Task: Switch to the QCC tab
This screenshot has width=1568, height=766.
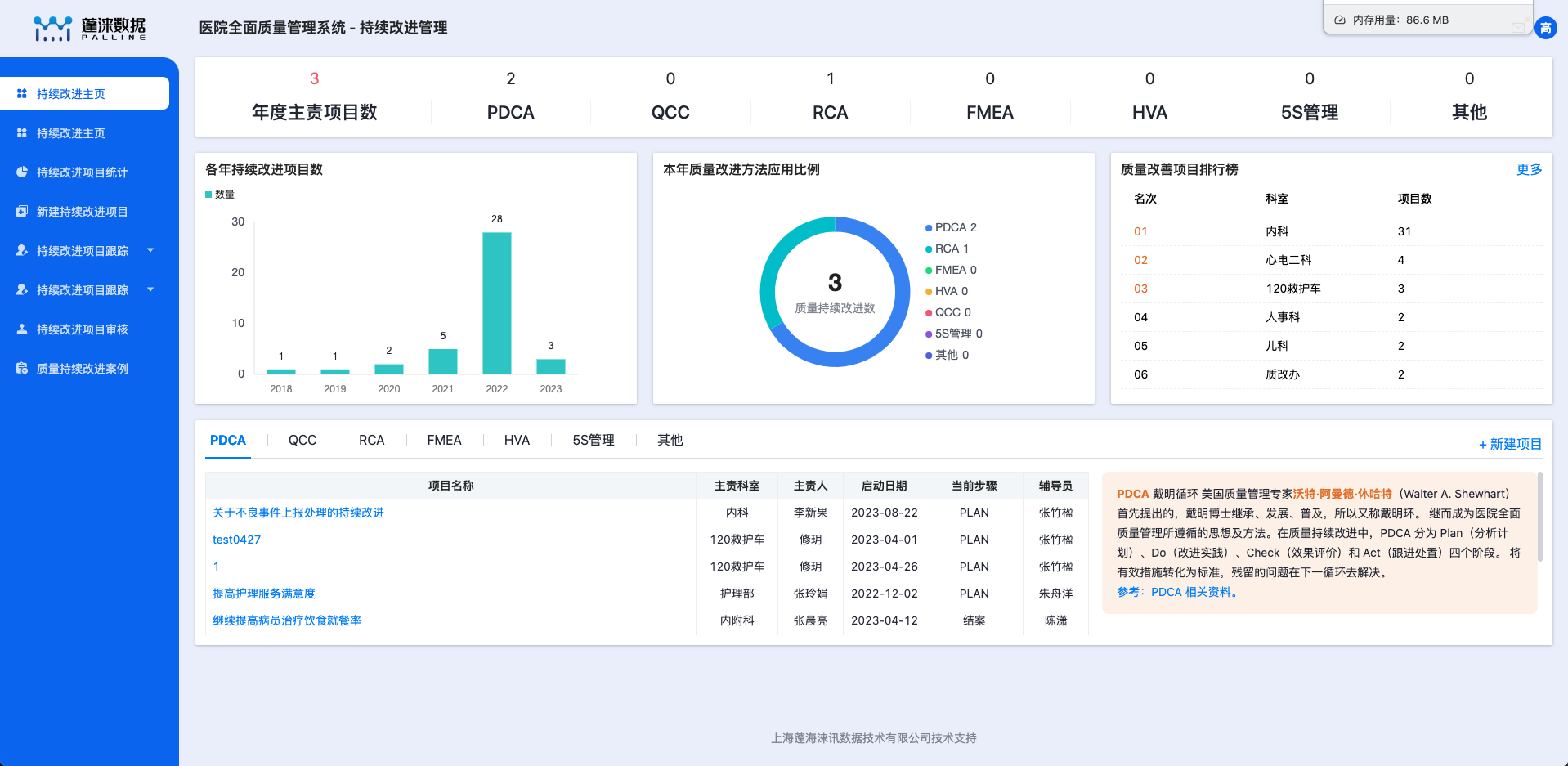Action: point(302,440)
